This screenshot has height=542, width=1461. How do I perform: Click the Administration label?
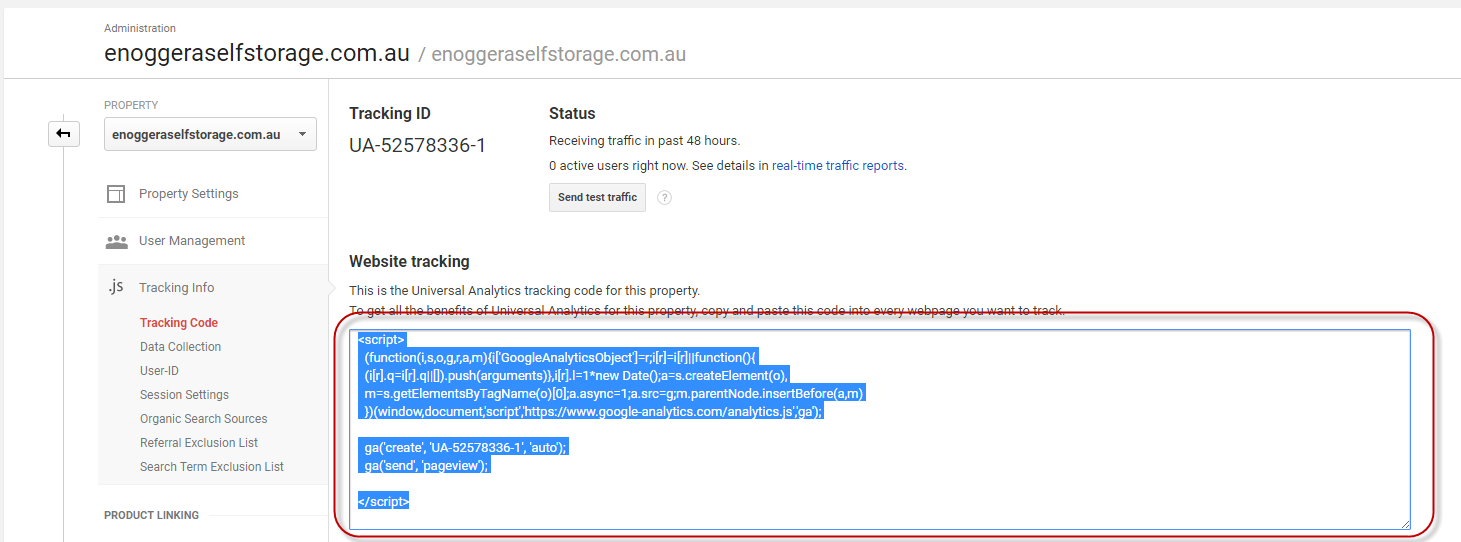[140, 29]
